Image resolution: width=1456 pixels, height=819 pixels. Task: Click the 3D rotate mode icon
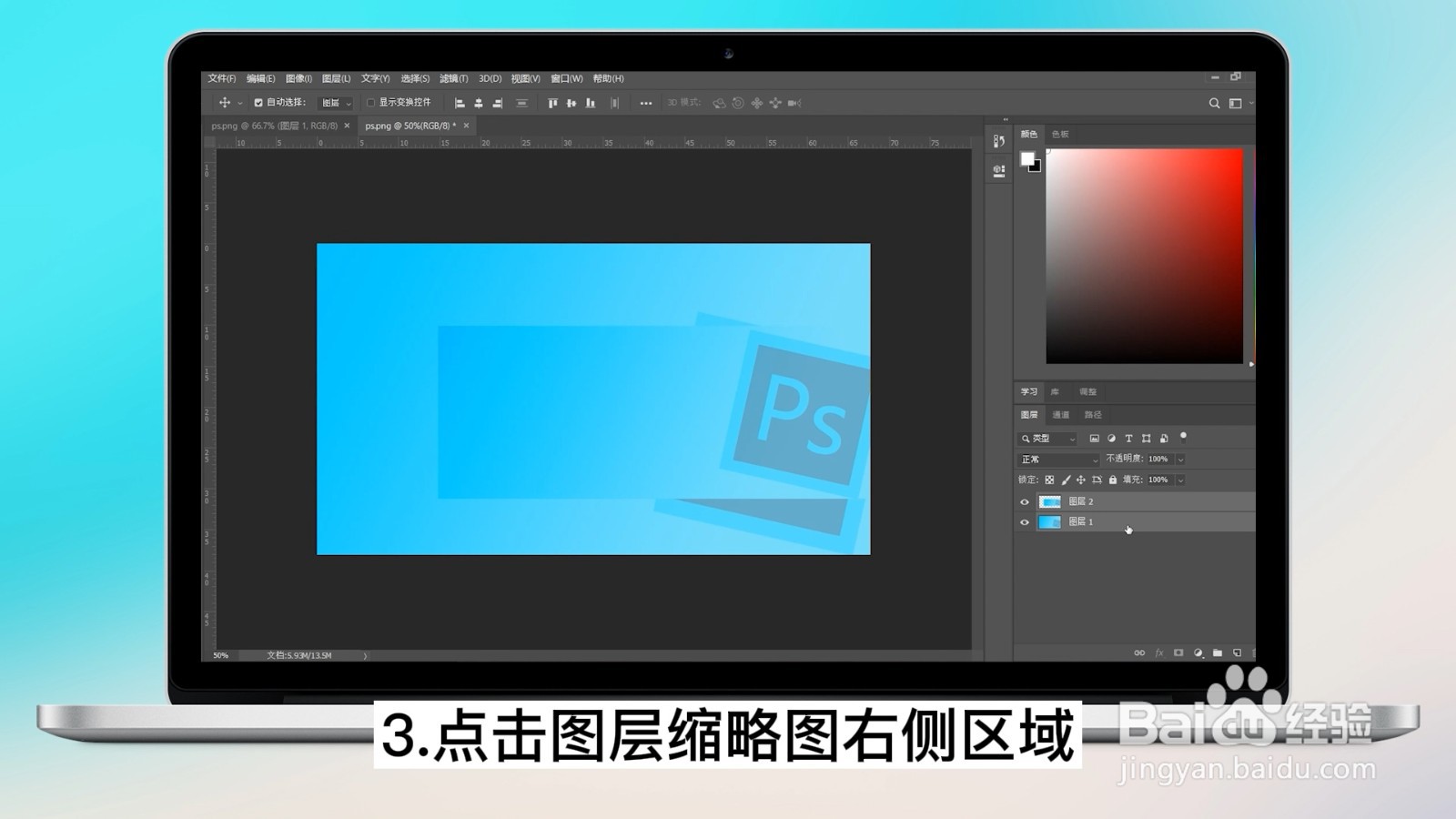[x=719, y=103]
